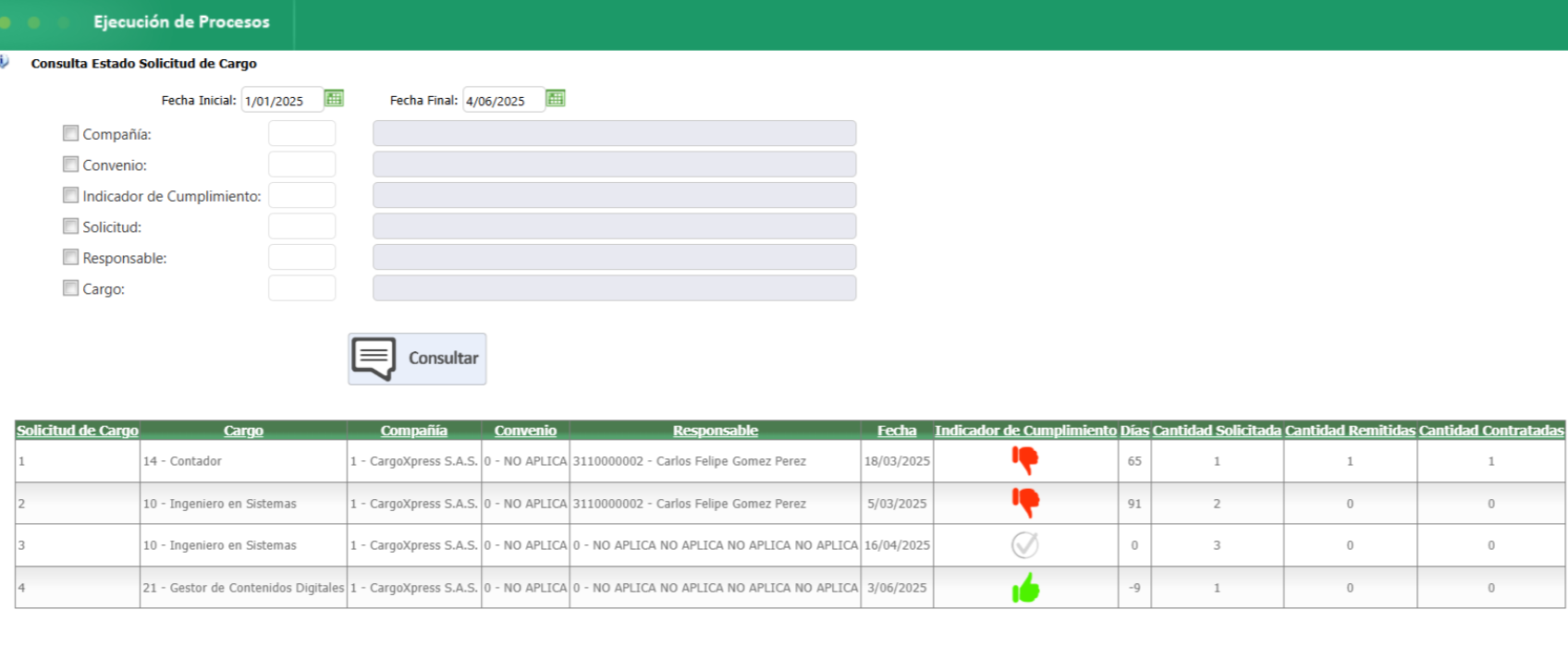Open the Fecha Final calendar picker
The width and height of the screenshot is (1568, 658).
click(555, 99)
